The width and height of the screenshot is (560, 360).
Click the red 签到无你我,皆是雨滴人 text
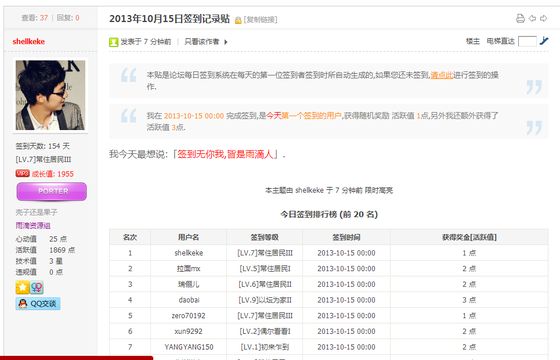[x=225, y=154]
